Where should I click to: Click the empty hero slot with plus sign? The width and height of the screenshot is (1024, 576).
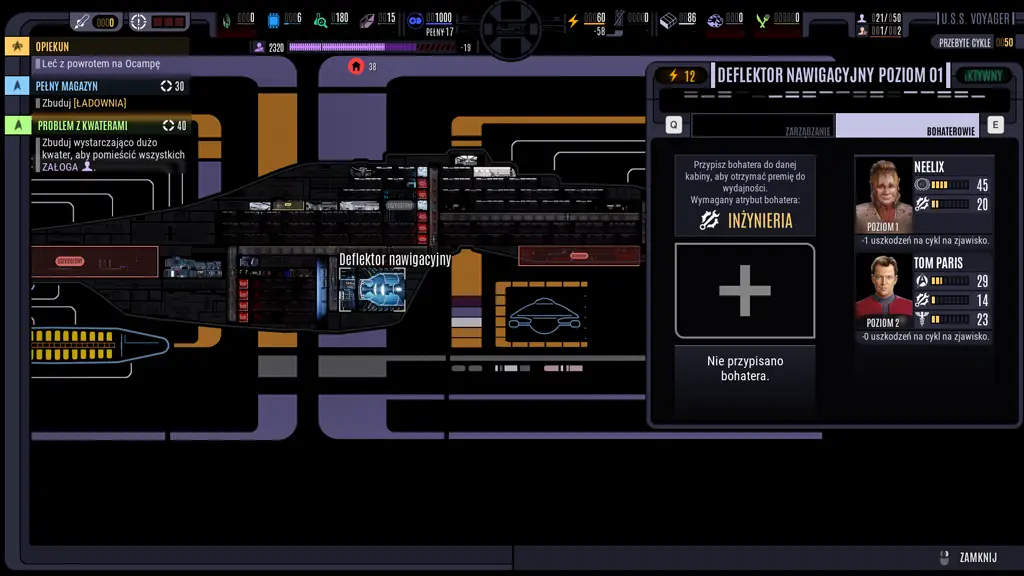pyautogui.click(x=744, y=291)
